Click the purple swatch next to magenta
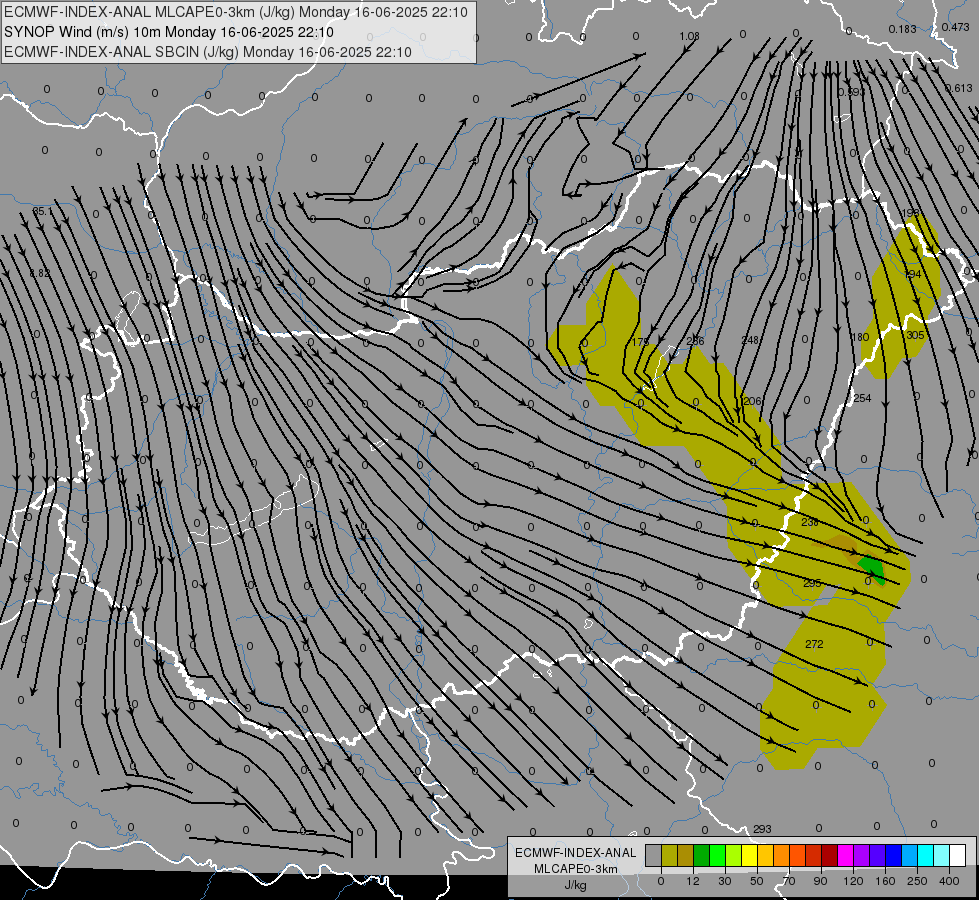The height and width of the screenshot is (900, 979). click(x=862, y=855)
